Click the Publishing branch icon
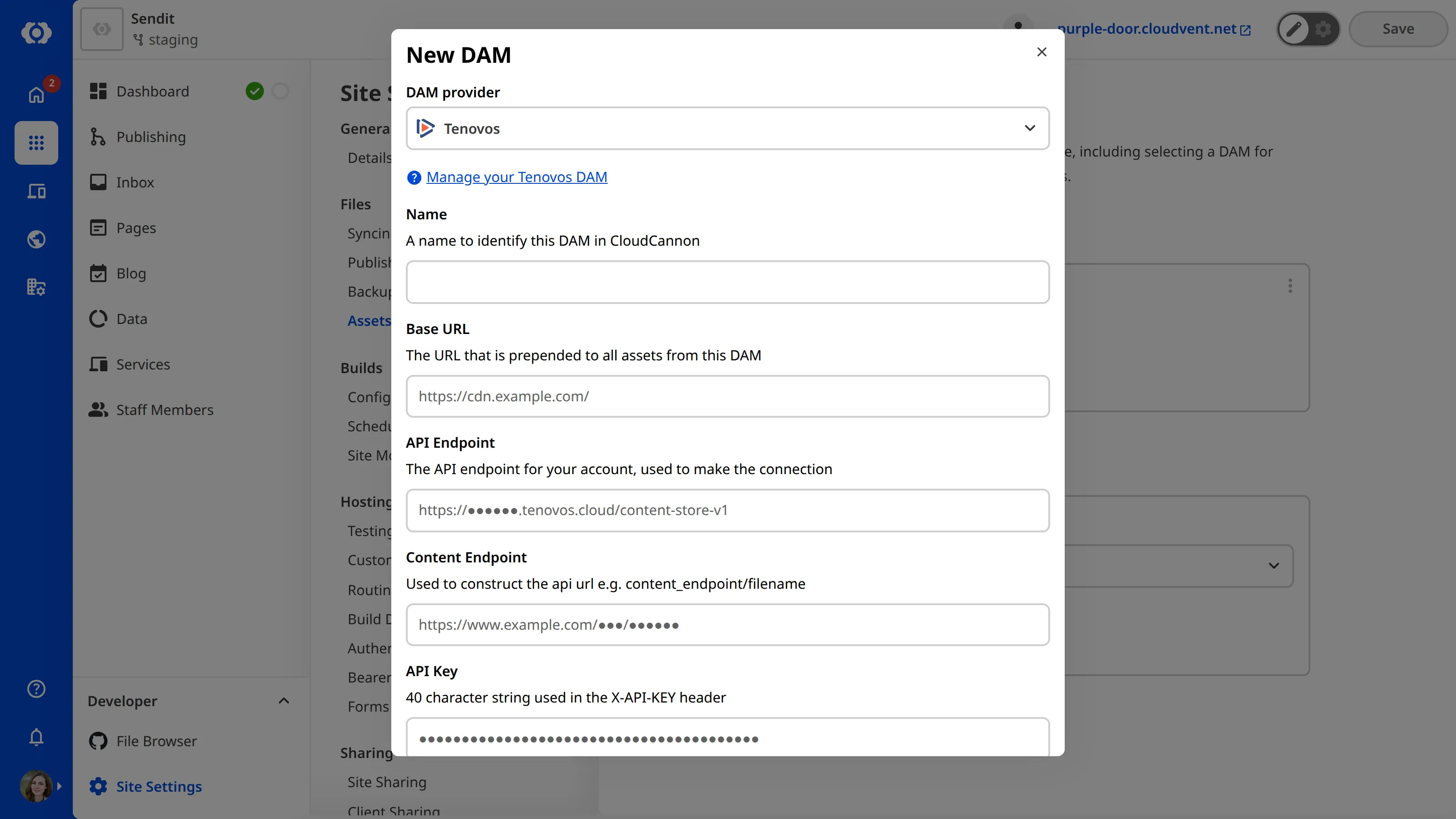The height and width of the screenshot is (819, 1456). coord(98,137)
